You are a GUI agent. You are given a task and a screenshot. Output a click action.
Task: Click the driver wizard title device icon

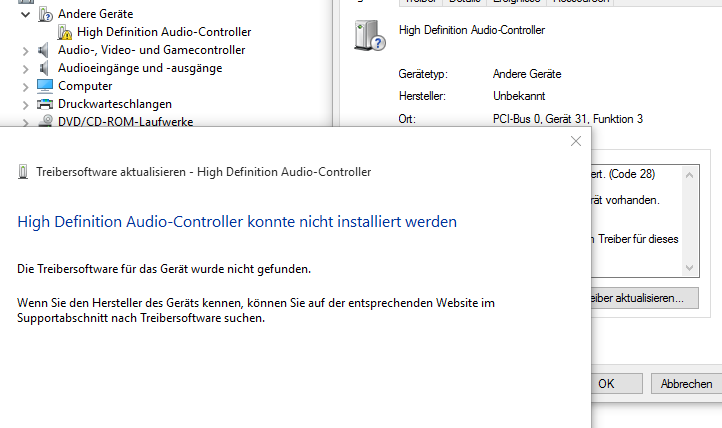pos(23,172)
